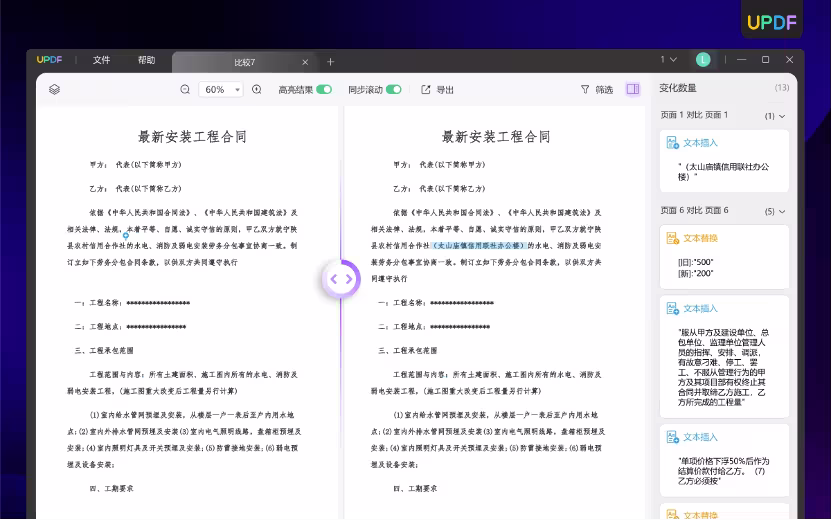Click the 导出 export button
The image size is (832, 520).
click(x=437, y=90)
